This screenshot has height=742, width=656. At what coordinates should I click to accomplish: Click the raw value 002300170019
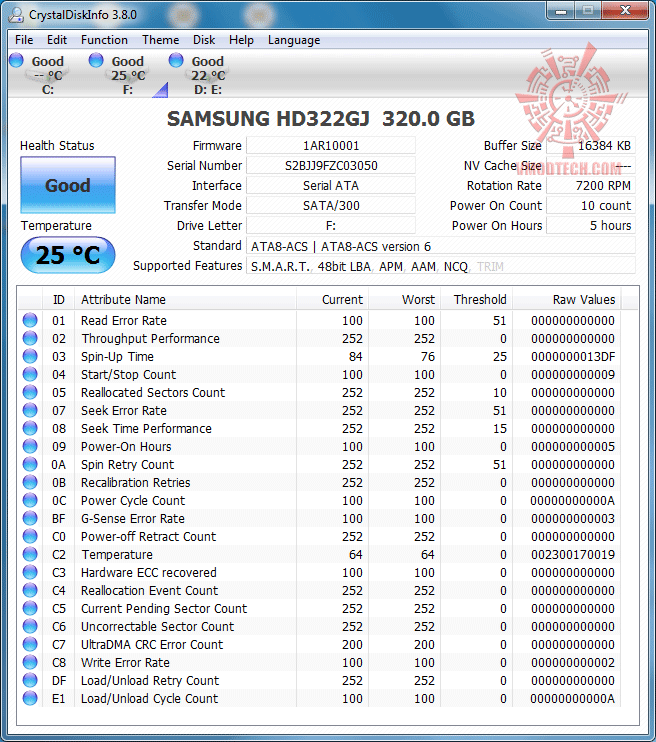click(x=573, y=554)
